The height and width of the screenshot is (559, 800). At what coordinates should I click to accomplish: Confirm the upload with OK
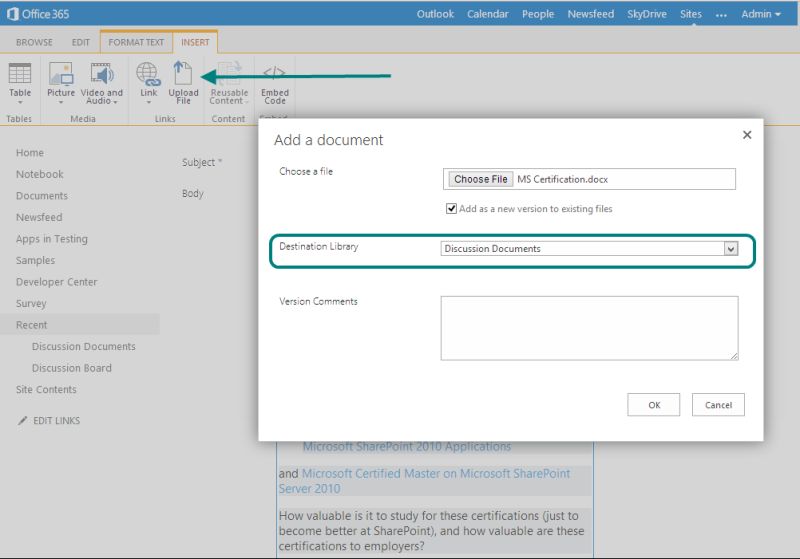(654, 405)
